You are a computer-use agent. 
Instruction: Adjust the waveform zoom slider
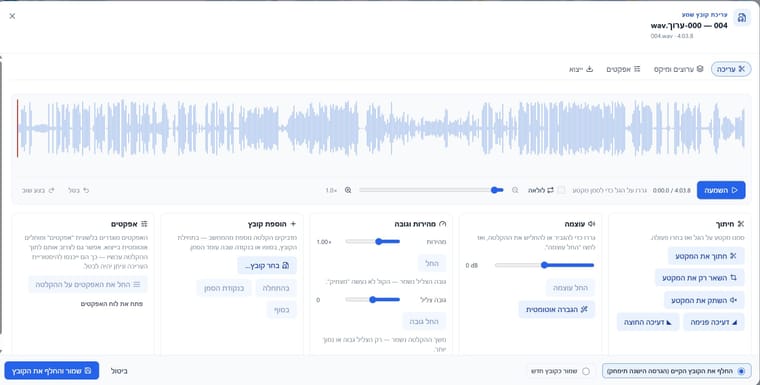(431, 190)
